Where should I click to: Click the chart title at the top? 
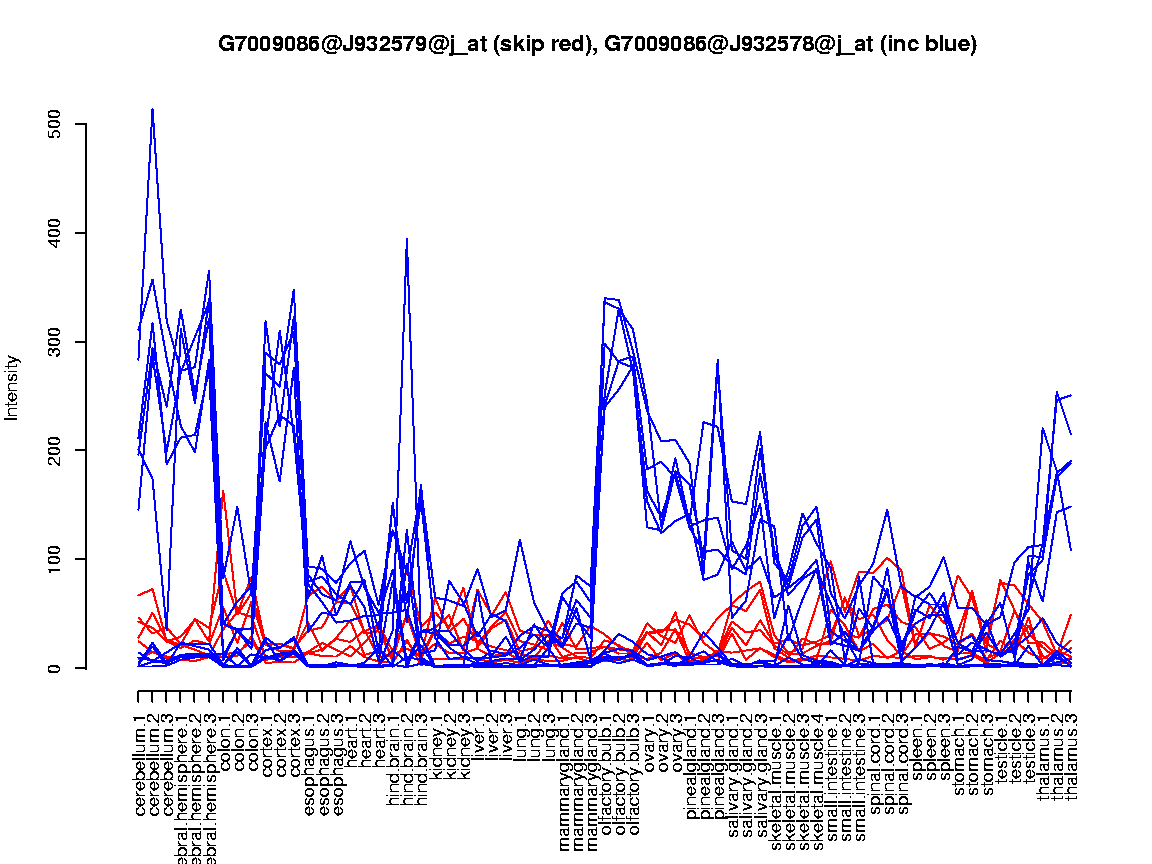(x=597, y=44)
